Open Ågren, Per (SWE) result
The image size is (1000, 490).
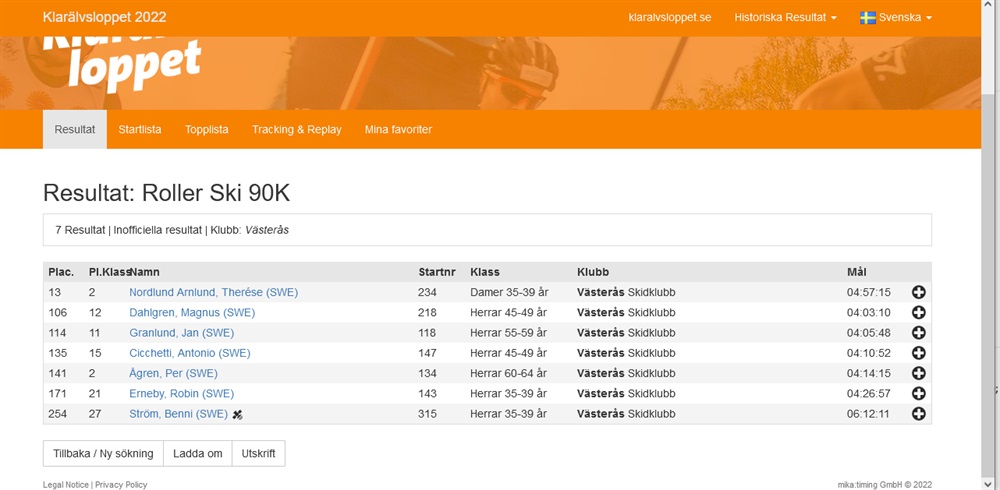(173, 373)
